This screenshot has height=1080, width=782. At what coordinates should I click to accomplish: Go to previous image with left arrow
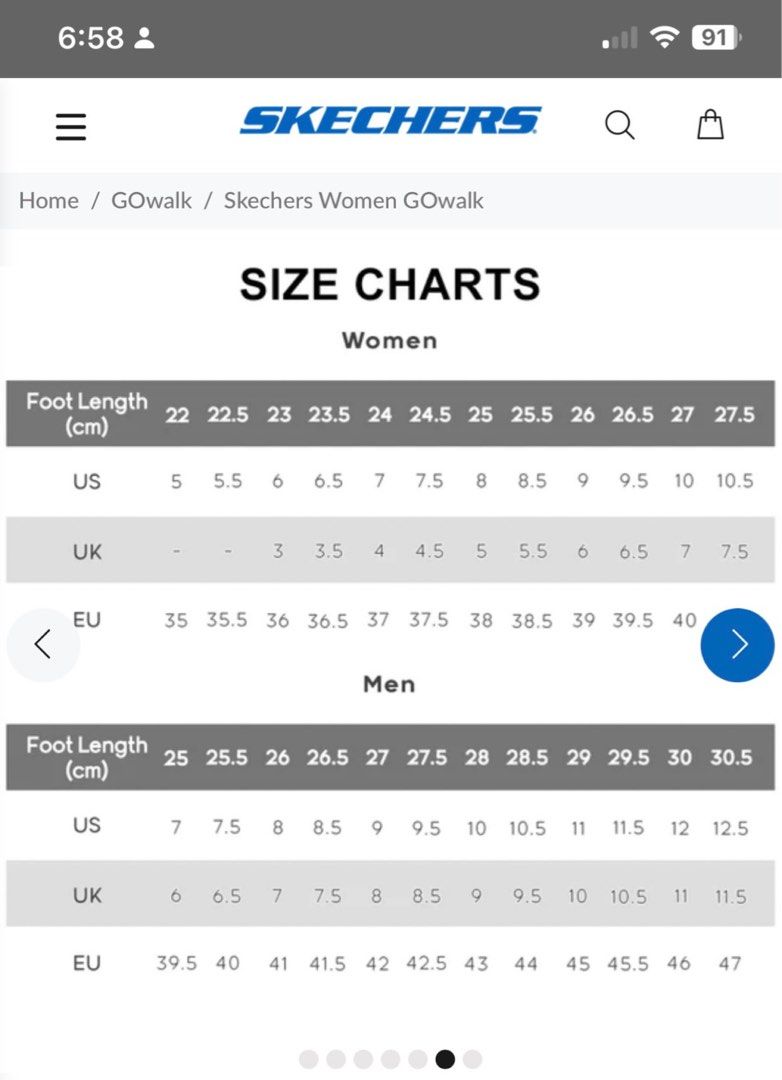(43, 645)
